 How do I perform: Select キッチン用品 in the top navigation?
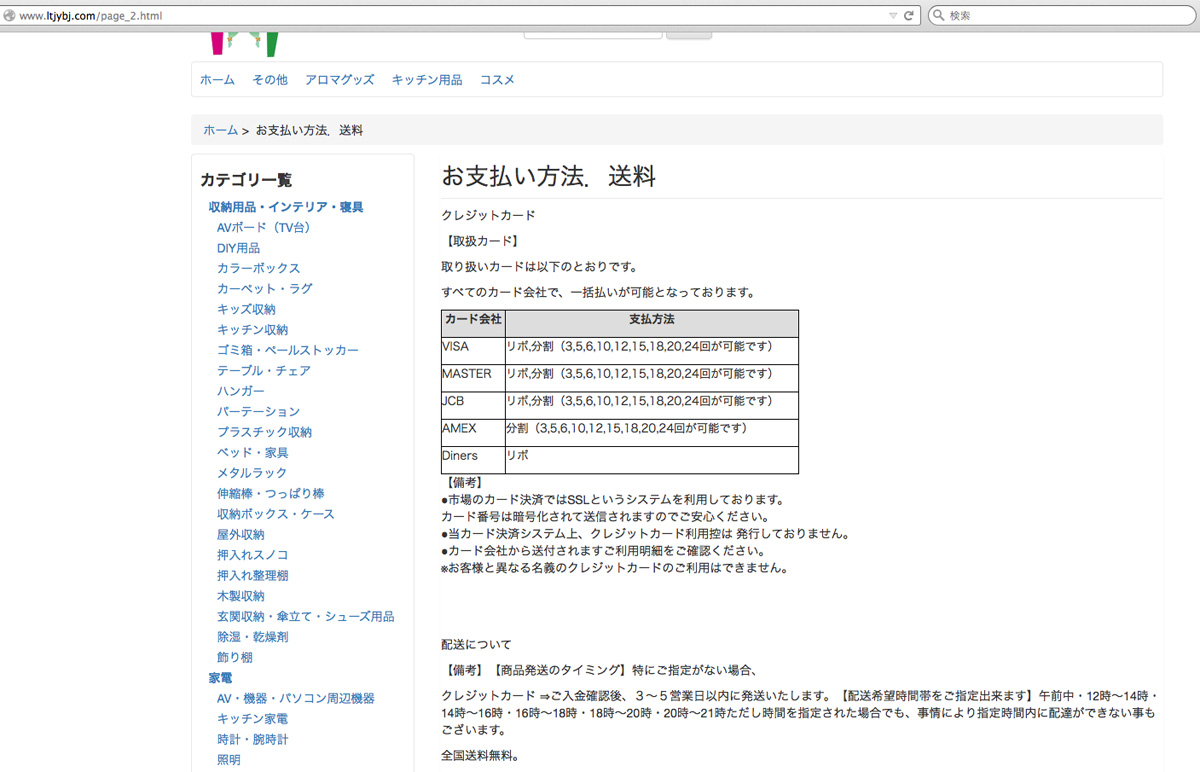(x=427, y=80)
